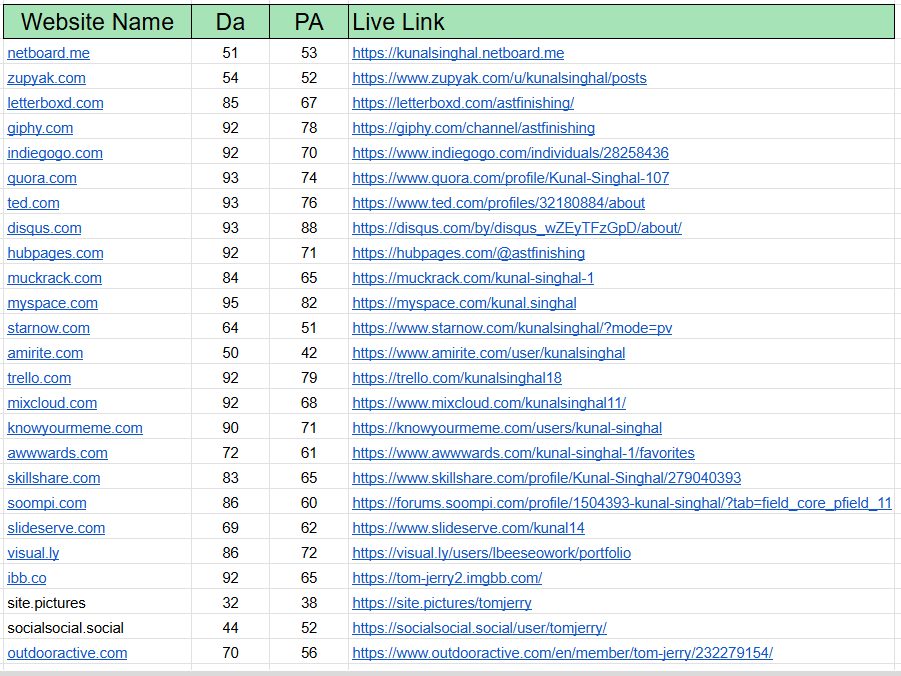Open hubpages.com/@astfinishing live link
Image resolution: width=901 pixels, height=676 pixels.
[468, 253]
